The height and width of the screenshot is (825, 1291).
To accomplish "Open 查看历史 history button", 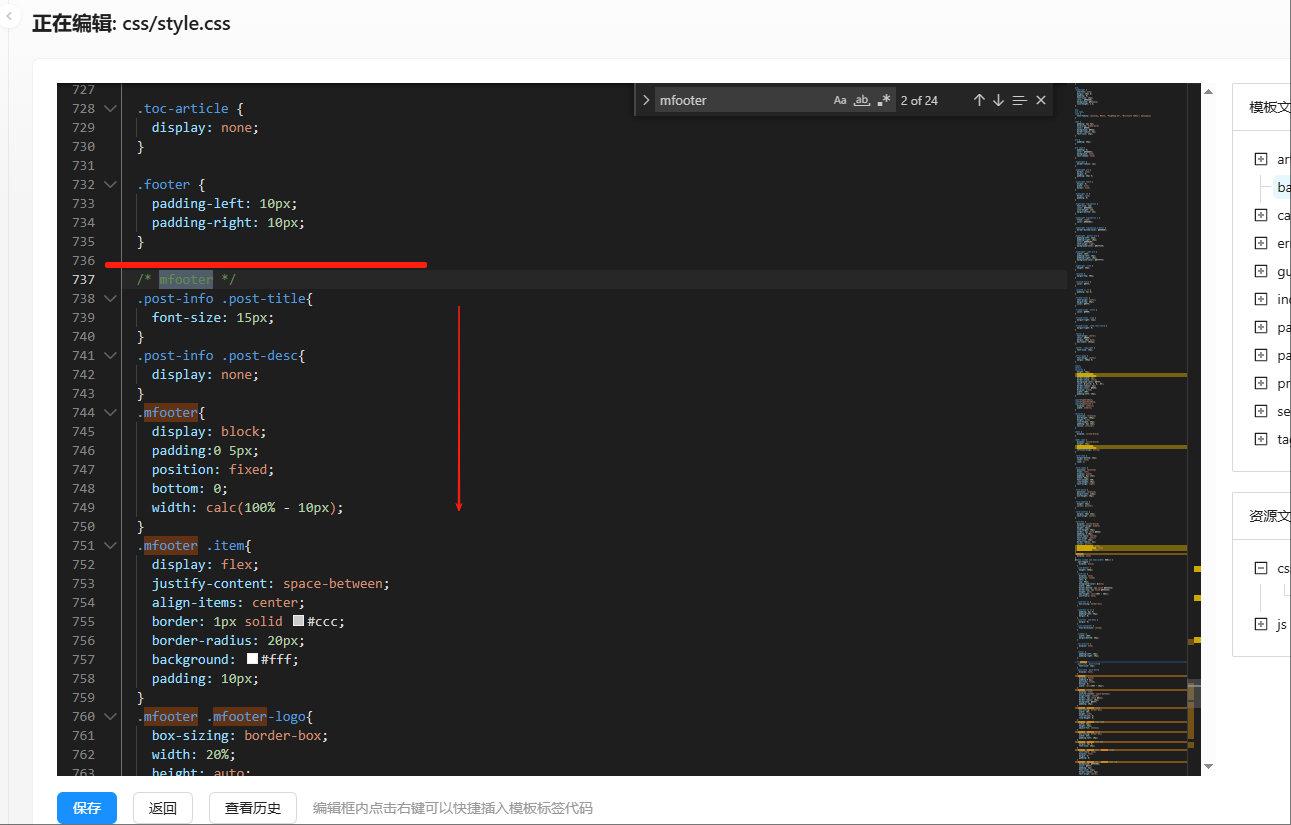I will tap(253, 808).
